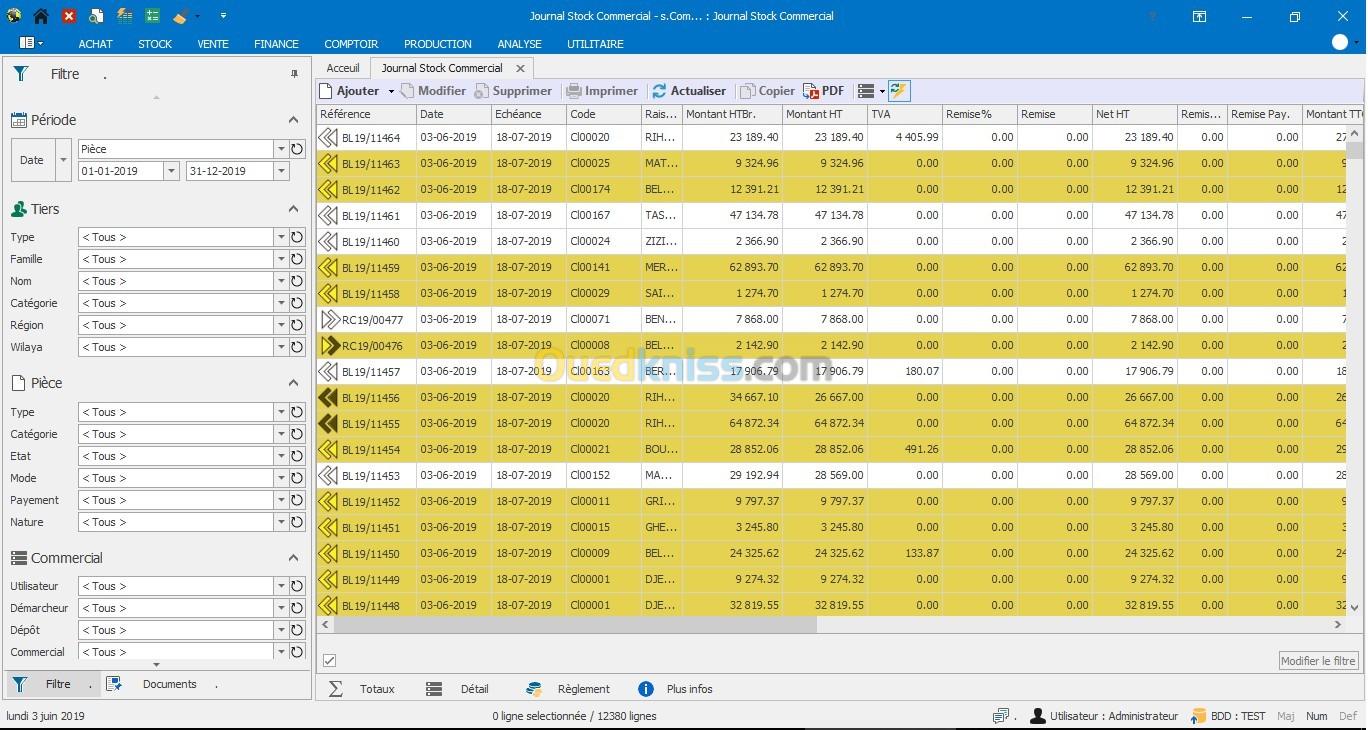Pin the Filtre panel with pushpin icon
The height and width of the screenshot is (730, 1368).
(x=294, y=74)
